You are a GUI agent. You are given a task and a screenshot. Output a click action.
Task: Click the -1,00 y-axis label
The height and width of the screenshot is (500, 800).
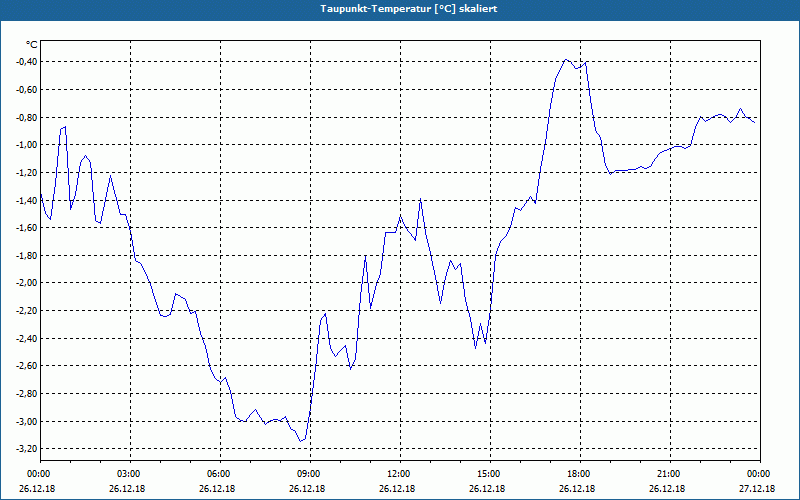pyautogui.click(x=28, y=145)
